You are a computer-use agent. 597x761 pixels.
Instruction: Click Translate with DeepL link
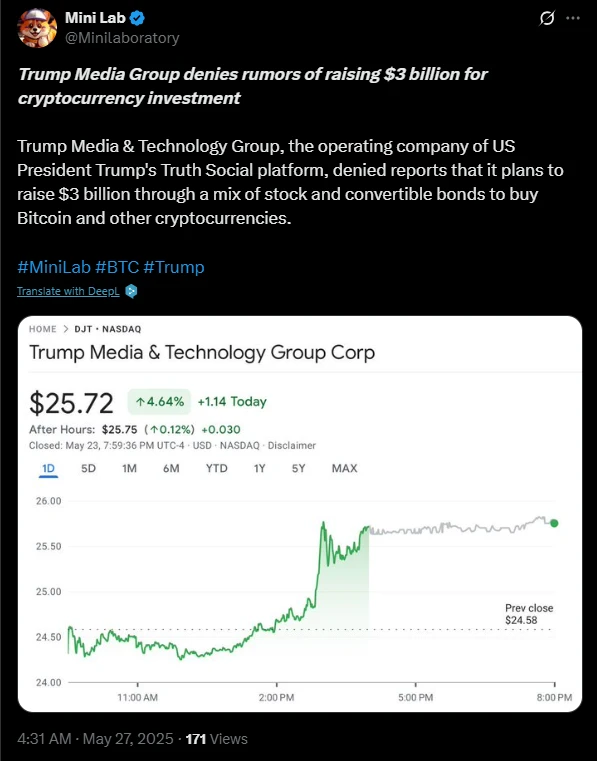click(x=68, y=291)
